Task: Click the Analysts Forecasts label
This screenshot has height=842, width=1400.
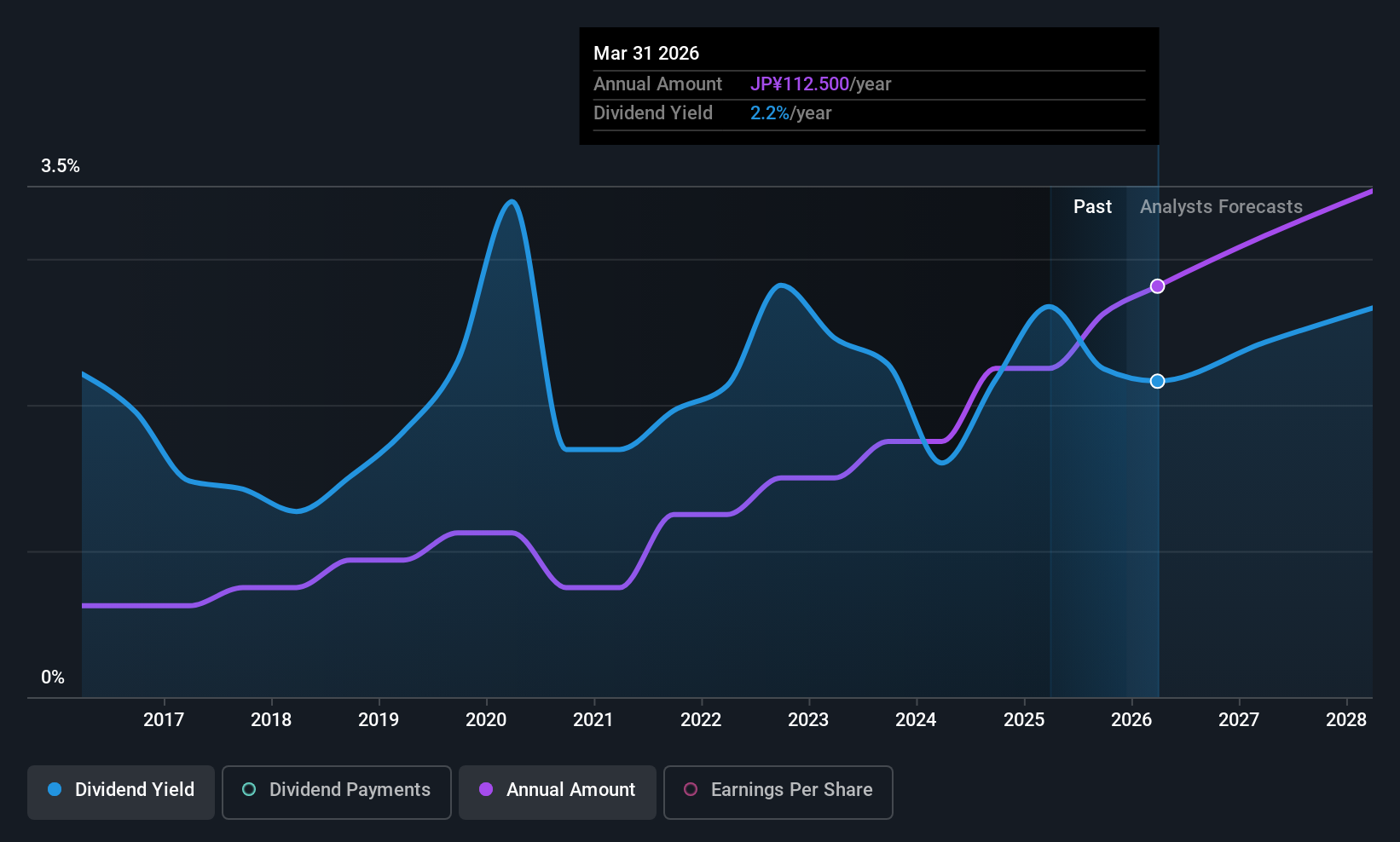Action: (x=1221, y=206)
